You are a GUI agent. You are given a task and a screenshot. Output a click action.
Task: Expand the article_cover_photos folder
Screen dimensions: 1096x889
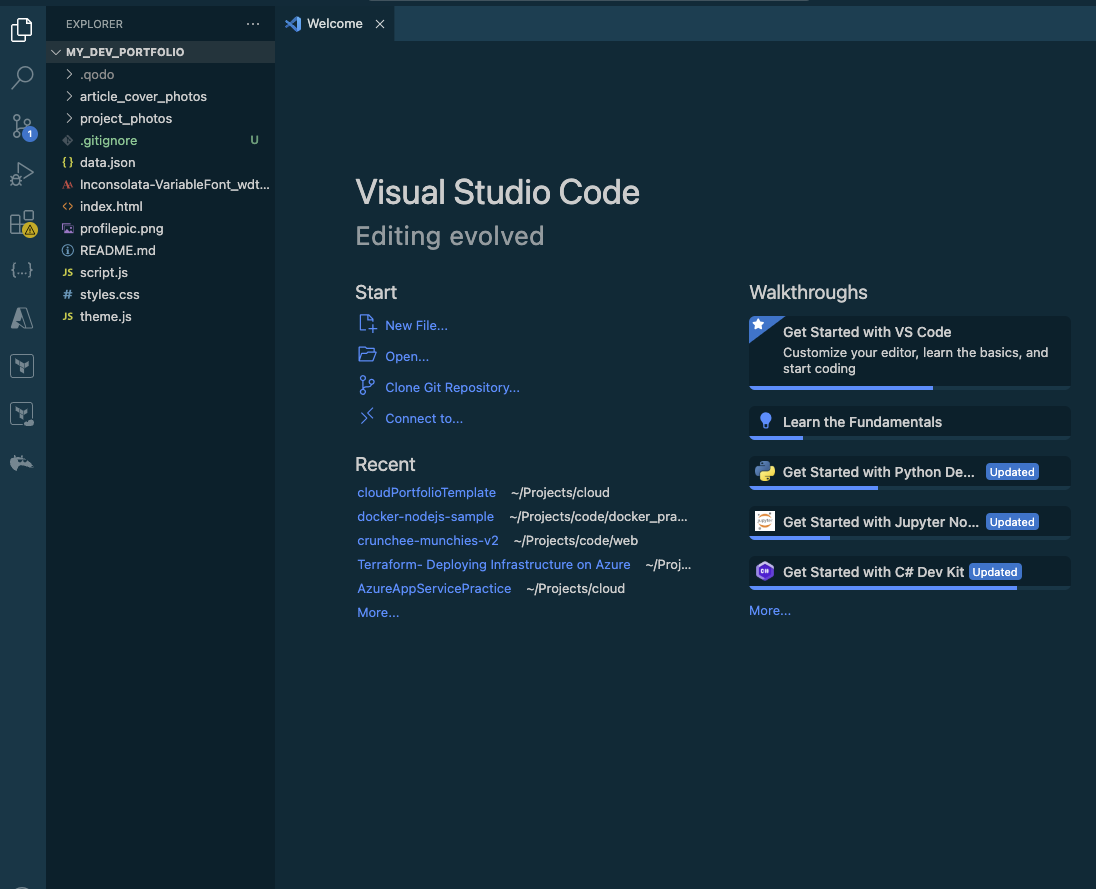(x=160, y=96)
